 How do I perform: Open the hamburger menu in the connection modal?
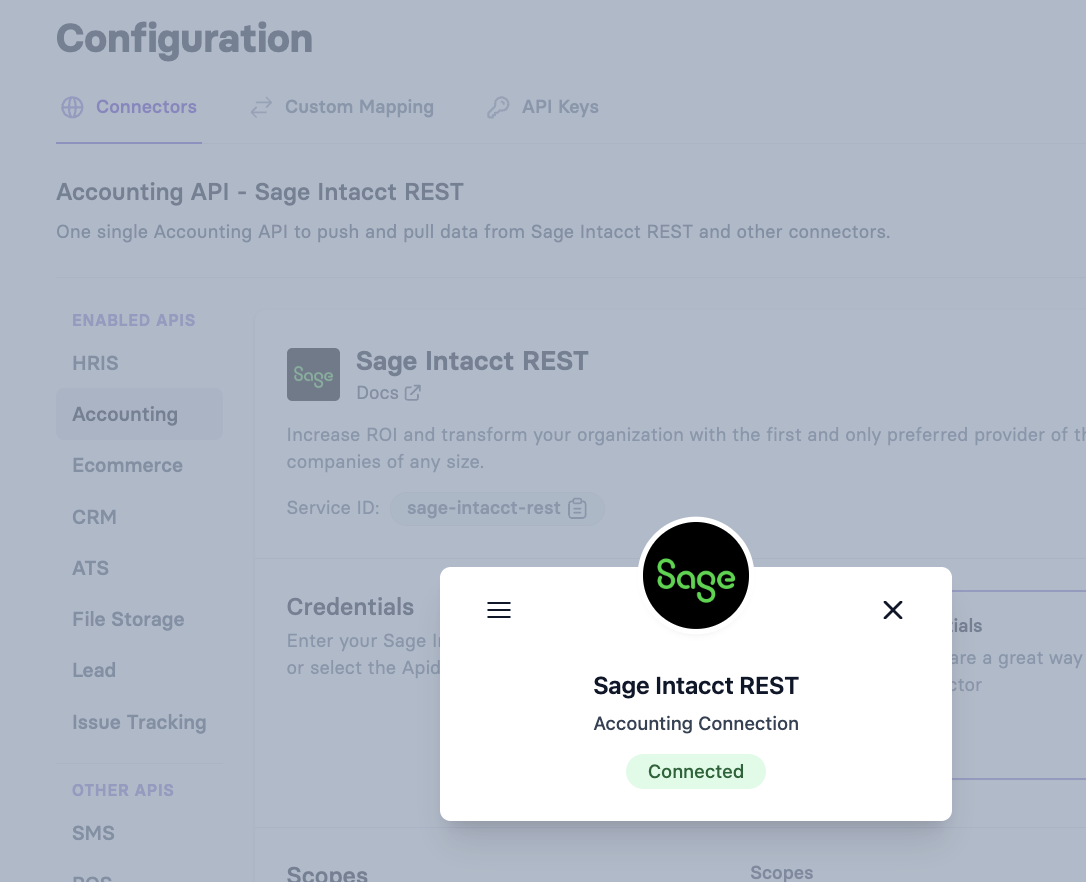tap(499, 609)
